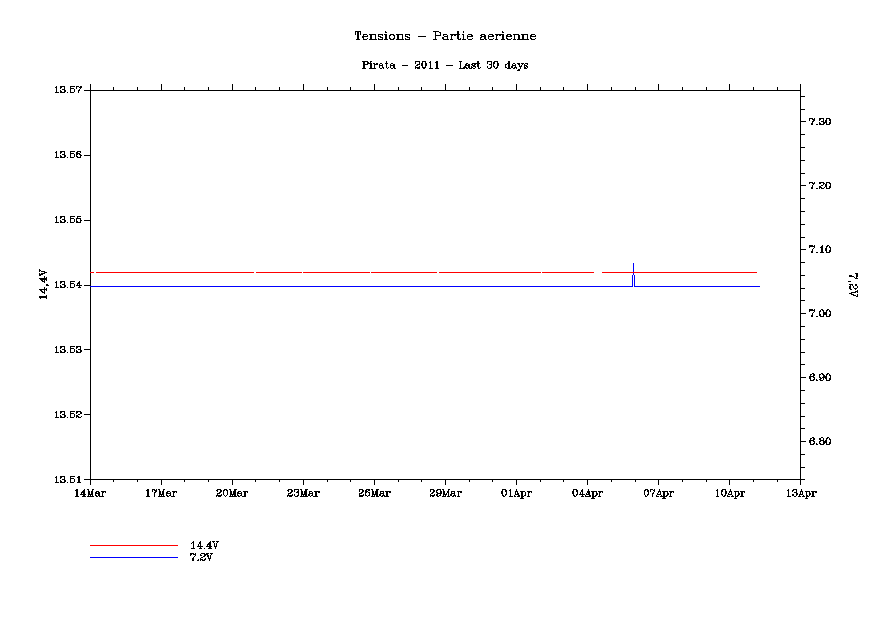Click the 7.30 value on the right axis
Screen dimensions: 891x630
pos(820,122)
